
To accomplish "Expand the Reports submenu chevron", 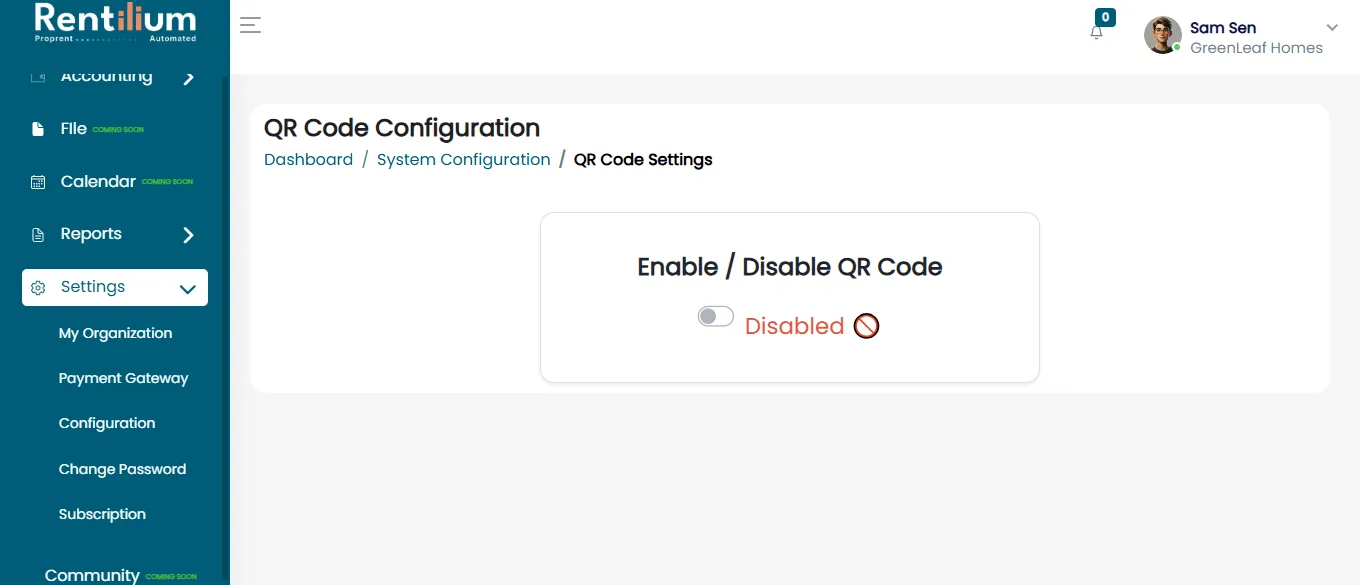I will pyautogui.click(x=188, y=235).
